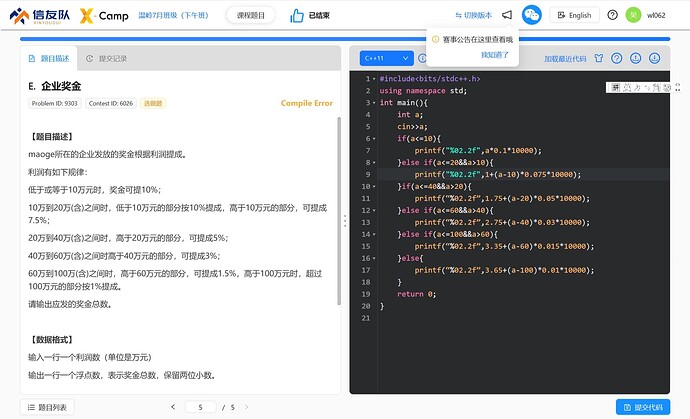This screenshot has width=690, height=419.
Task: Click 加载最近代码 load recent code
Action: [x=565, y=58]
